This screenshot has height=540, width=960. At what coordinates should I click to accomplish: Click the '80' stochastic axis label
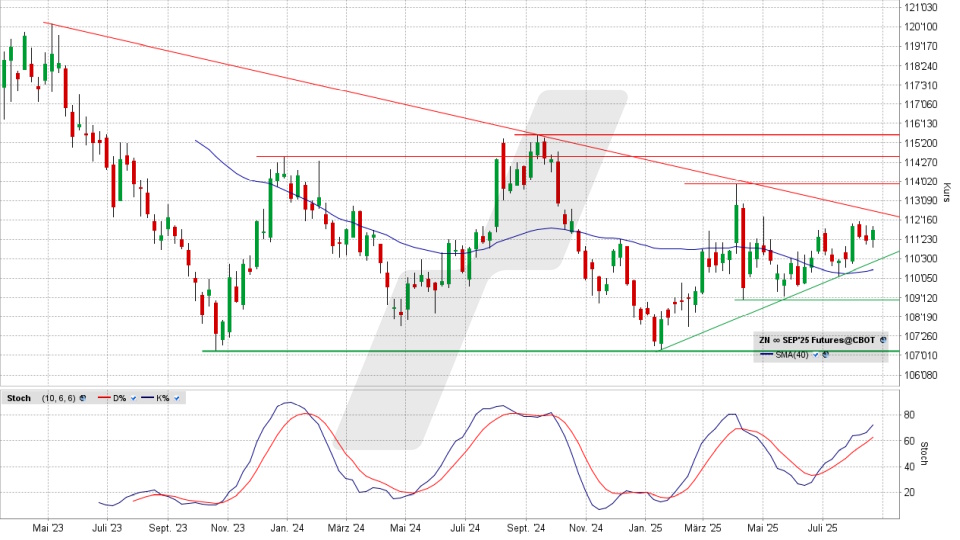tap(909, 415)
